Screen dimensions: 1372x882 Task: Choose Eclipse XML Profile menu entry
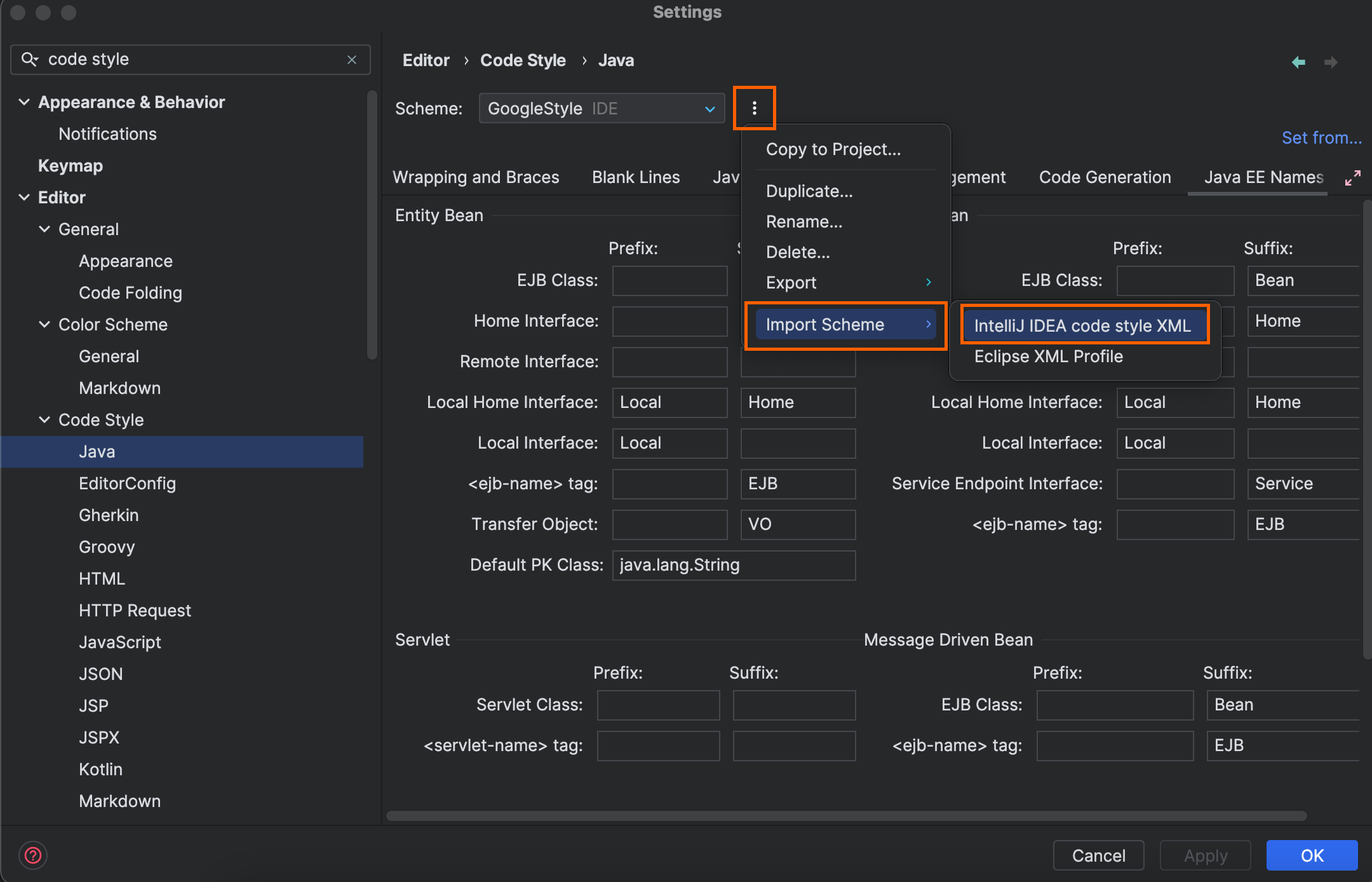point(1048,356)
